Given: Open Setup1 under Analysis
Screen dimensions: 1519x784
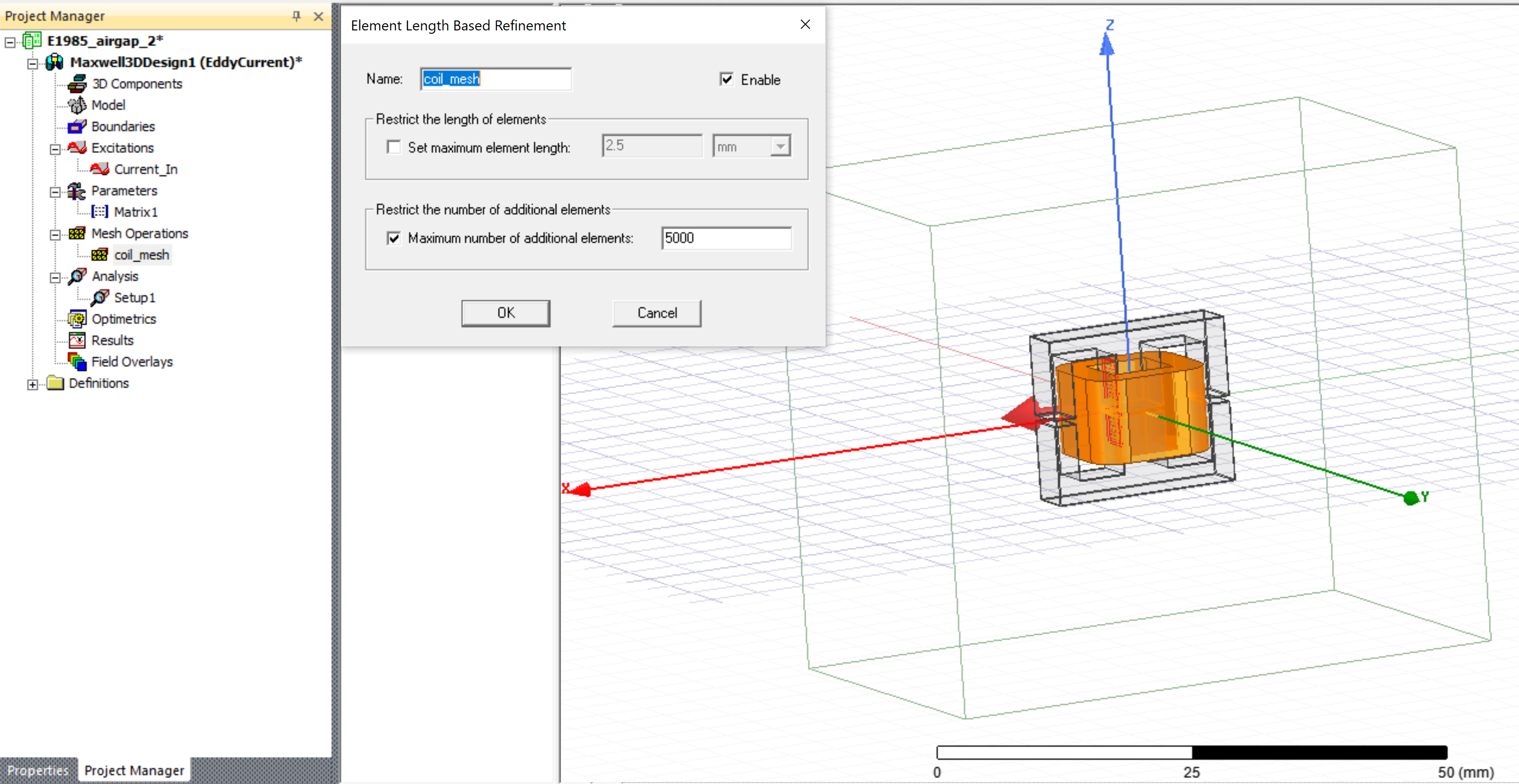Looking at the screenshot, I should [135, 297].
